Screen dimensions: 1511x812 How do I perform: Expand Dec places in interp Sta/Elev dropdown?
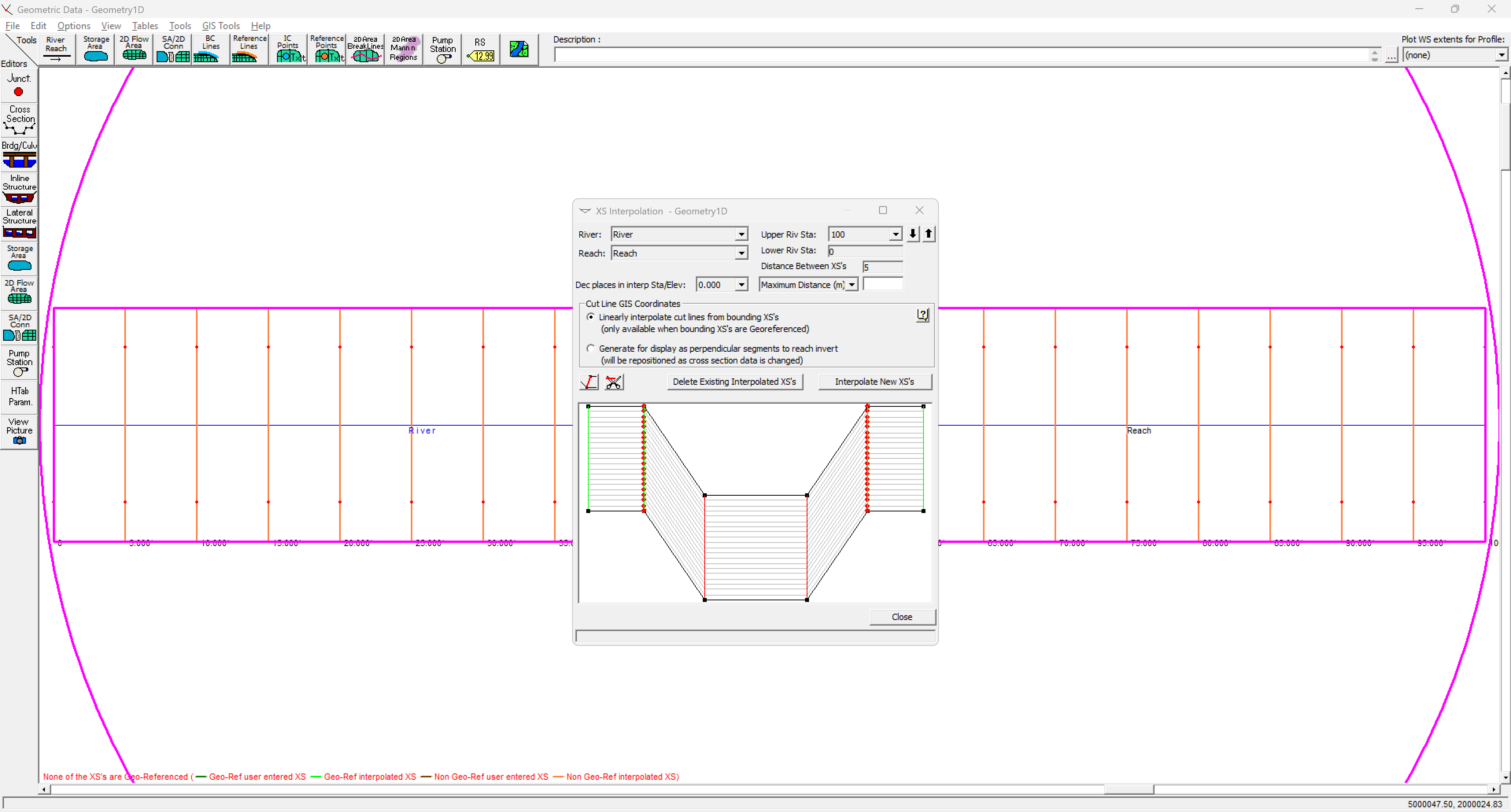pos(741,285)
